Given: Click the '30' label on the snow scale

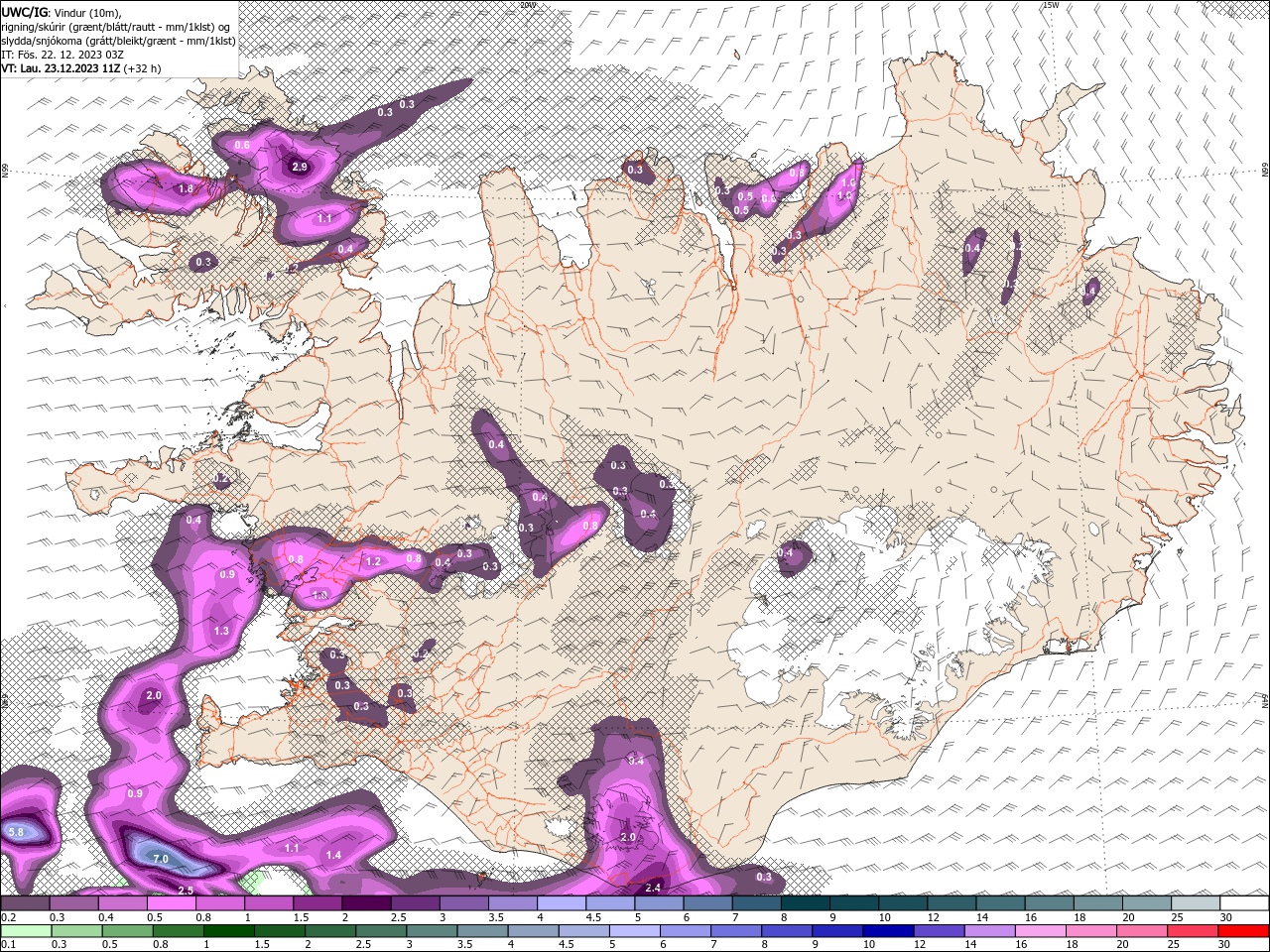Looking at the screenshot, I should (1225, 917).
